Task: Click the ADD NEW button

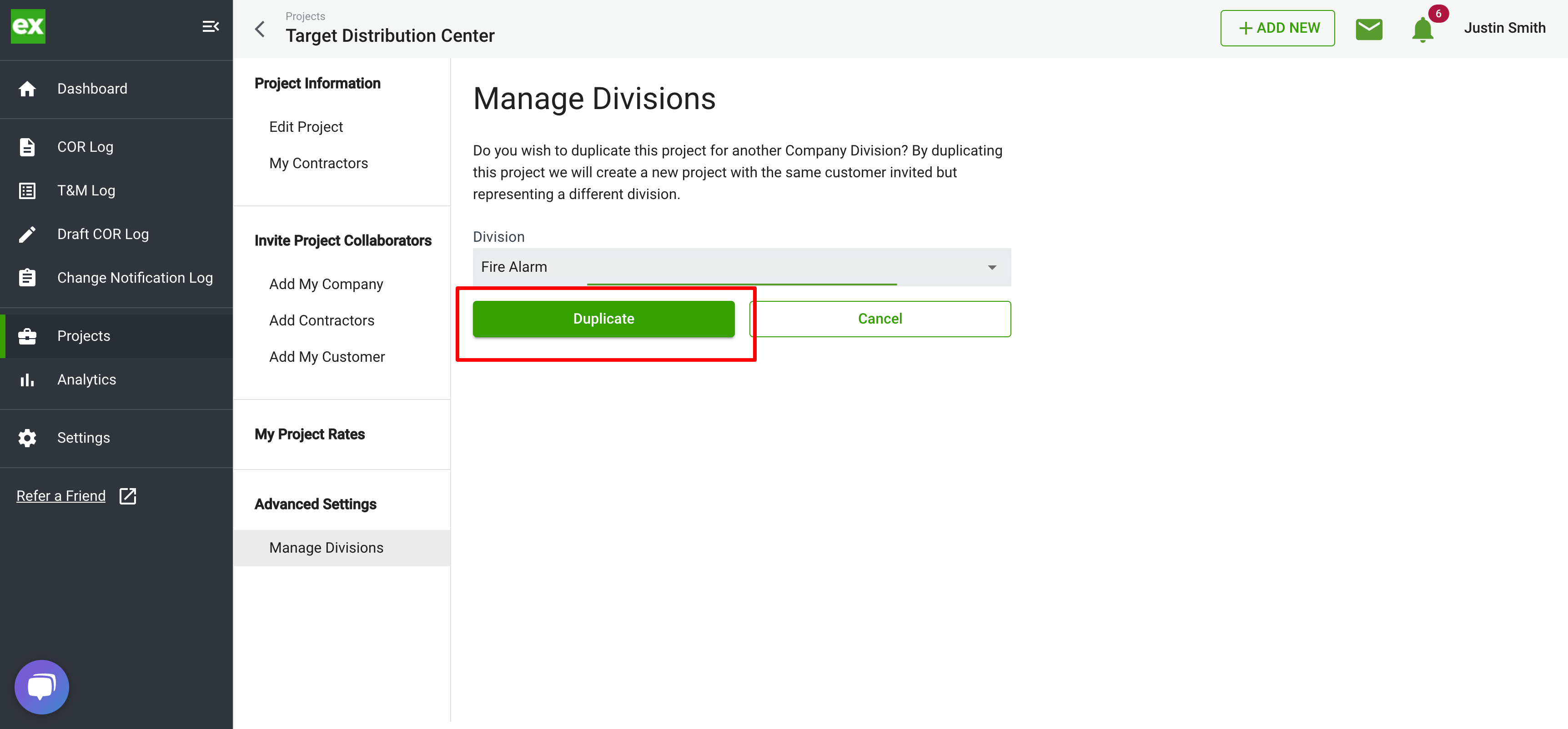Action: tap(1277, 28)
